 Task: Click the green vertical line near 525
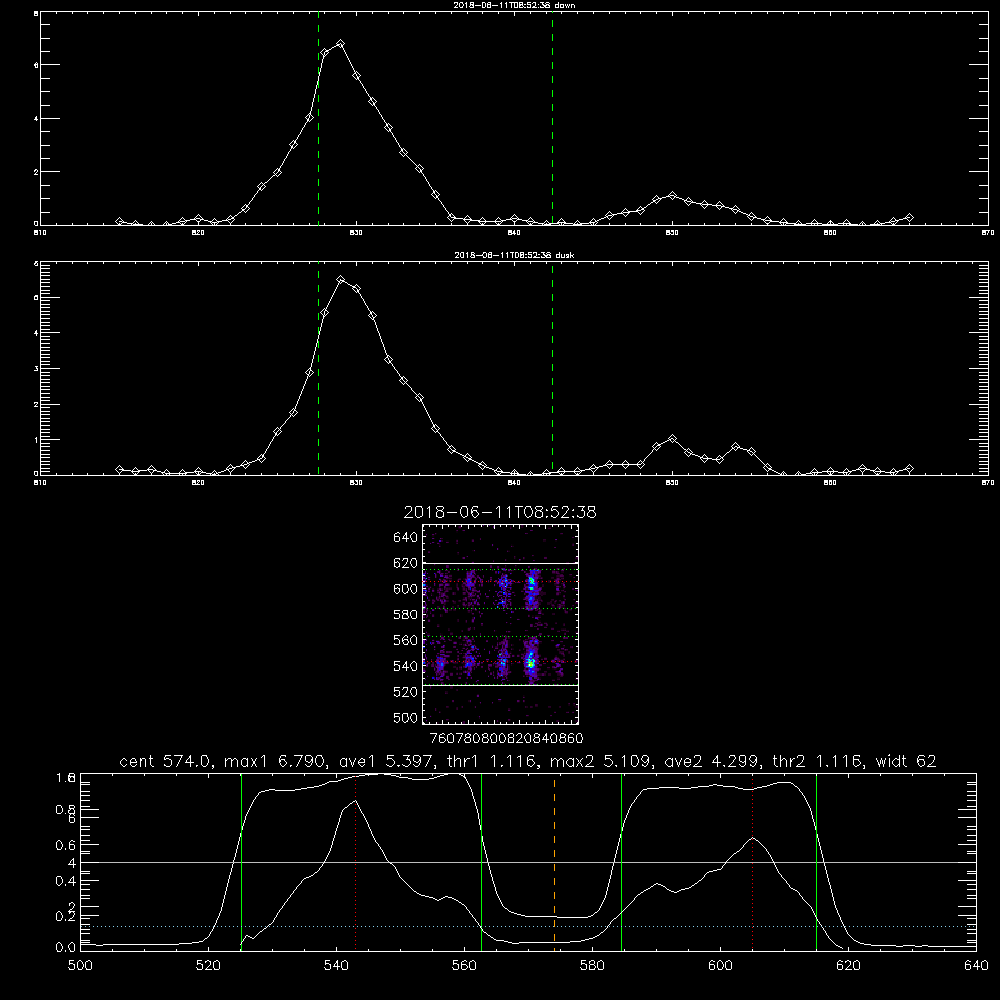241,862
